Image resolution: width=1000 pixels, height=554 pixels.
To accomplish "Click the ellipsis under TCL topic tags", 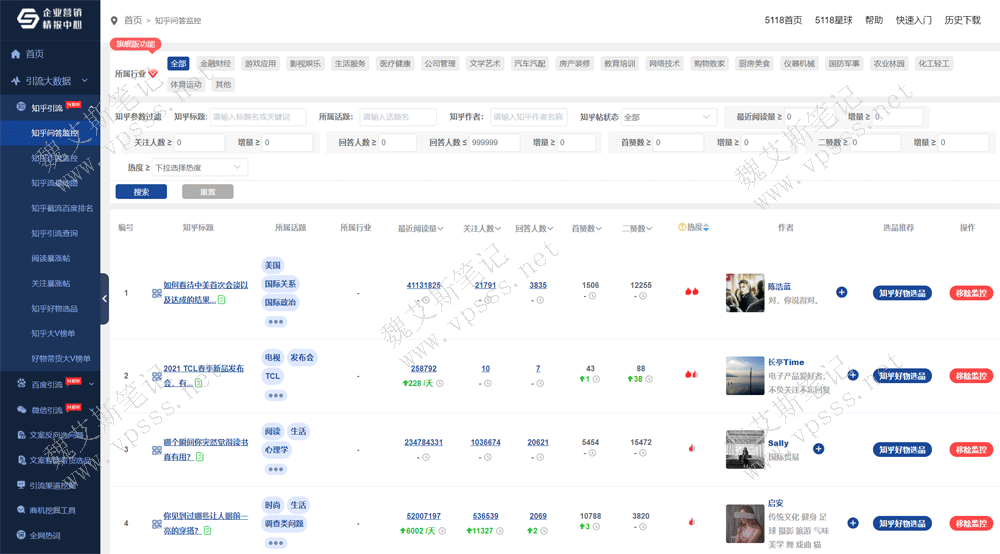I will pos(275,395).
